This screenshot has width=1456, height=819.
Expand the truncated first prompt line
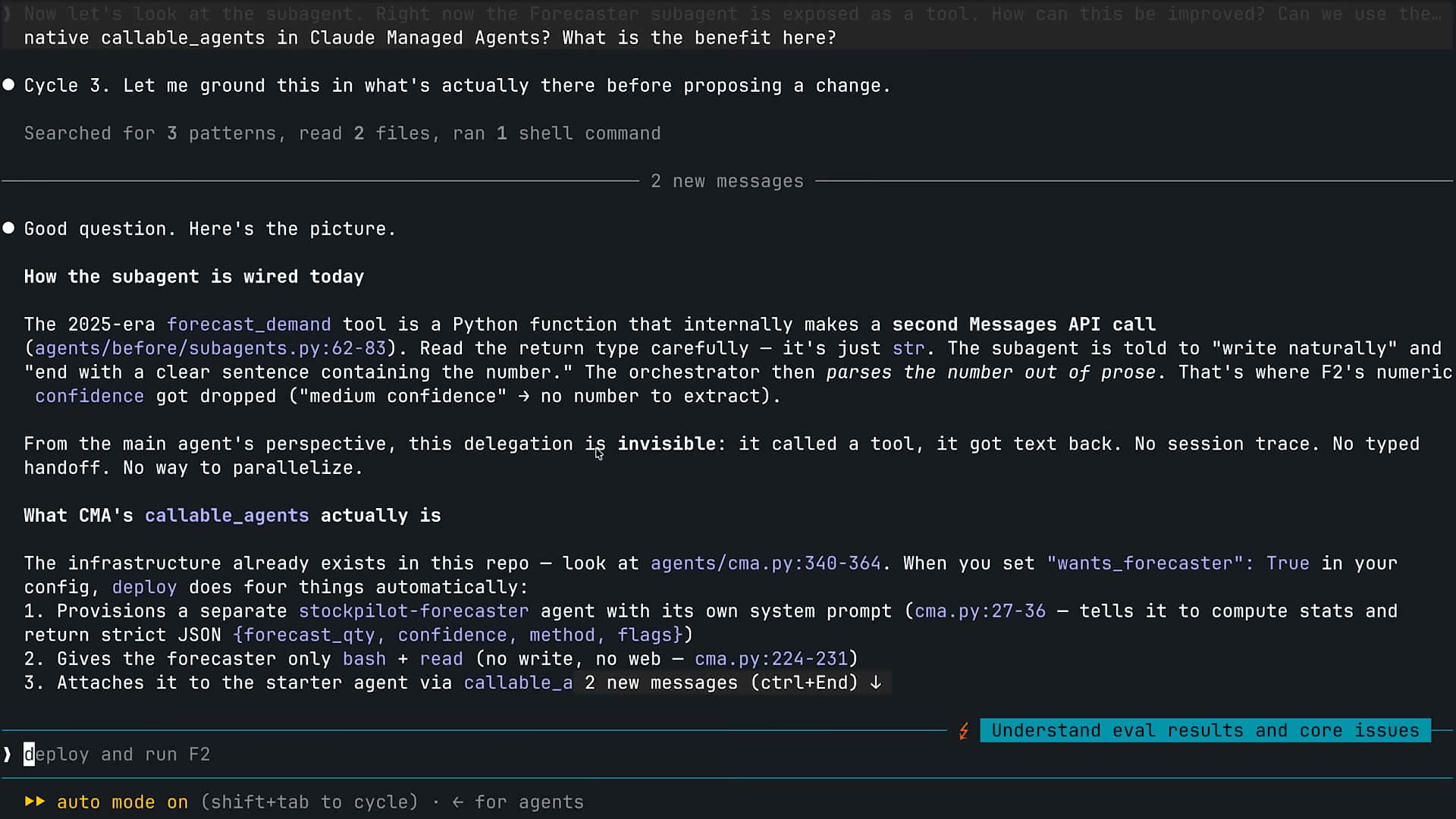[x=733, y=14]
